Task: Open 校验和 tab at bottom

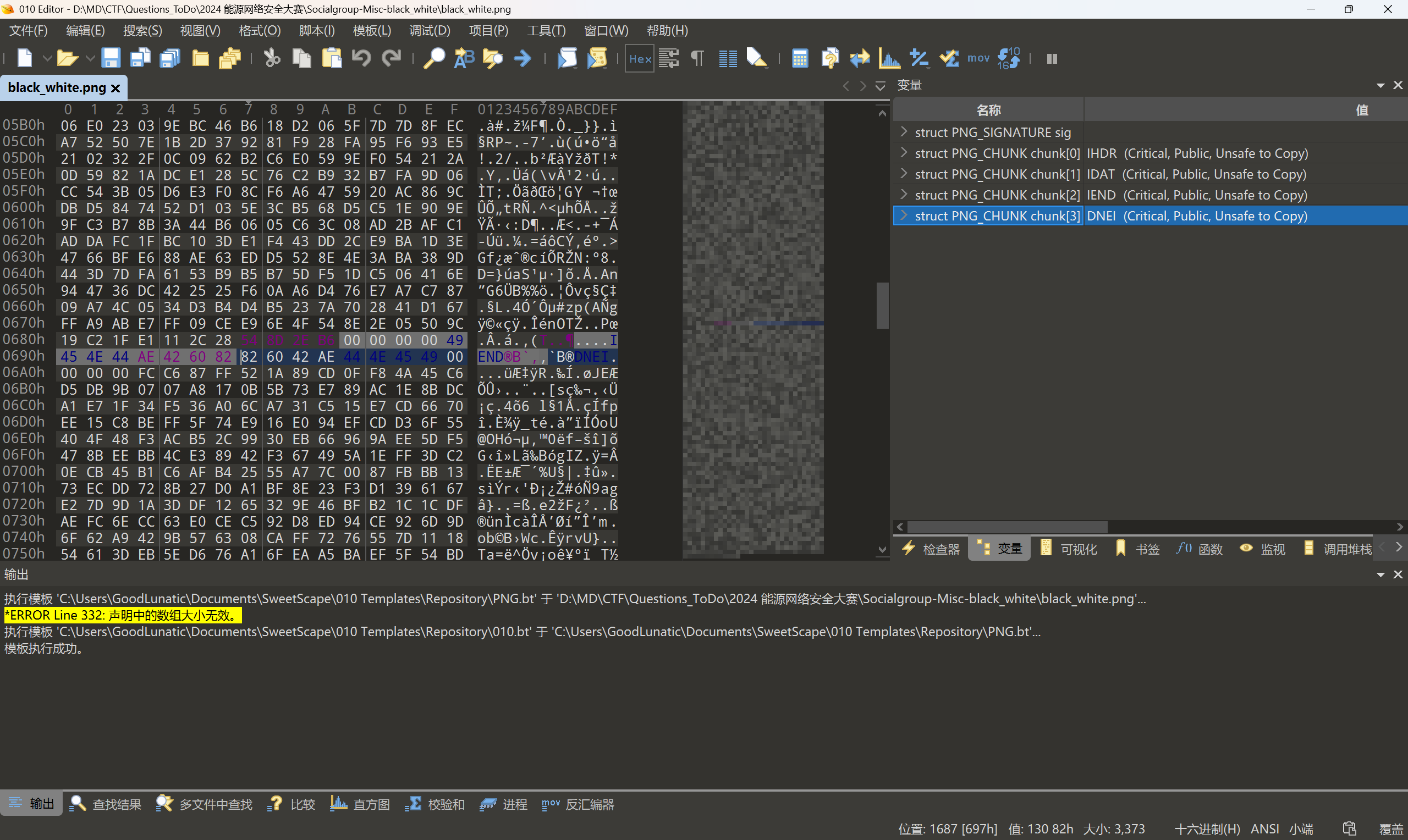Action: (x=435, y=804)
